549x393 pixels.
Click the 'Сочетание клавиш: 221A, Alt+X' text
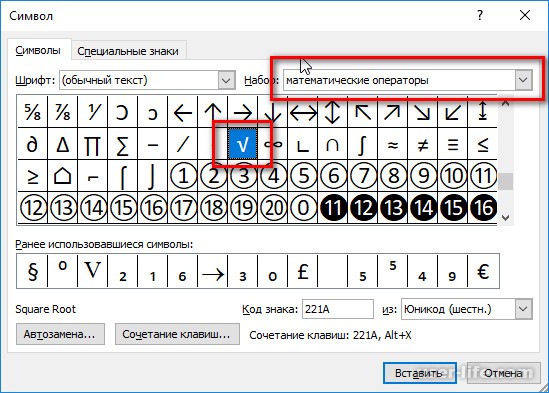[x=330, y=335]
